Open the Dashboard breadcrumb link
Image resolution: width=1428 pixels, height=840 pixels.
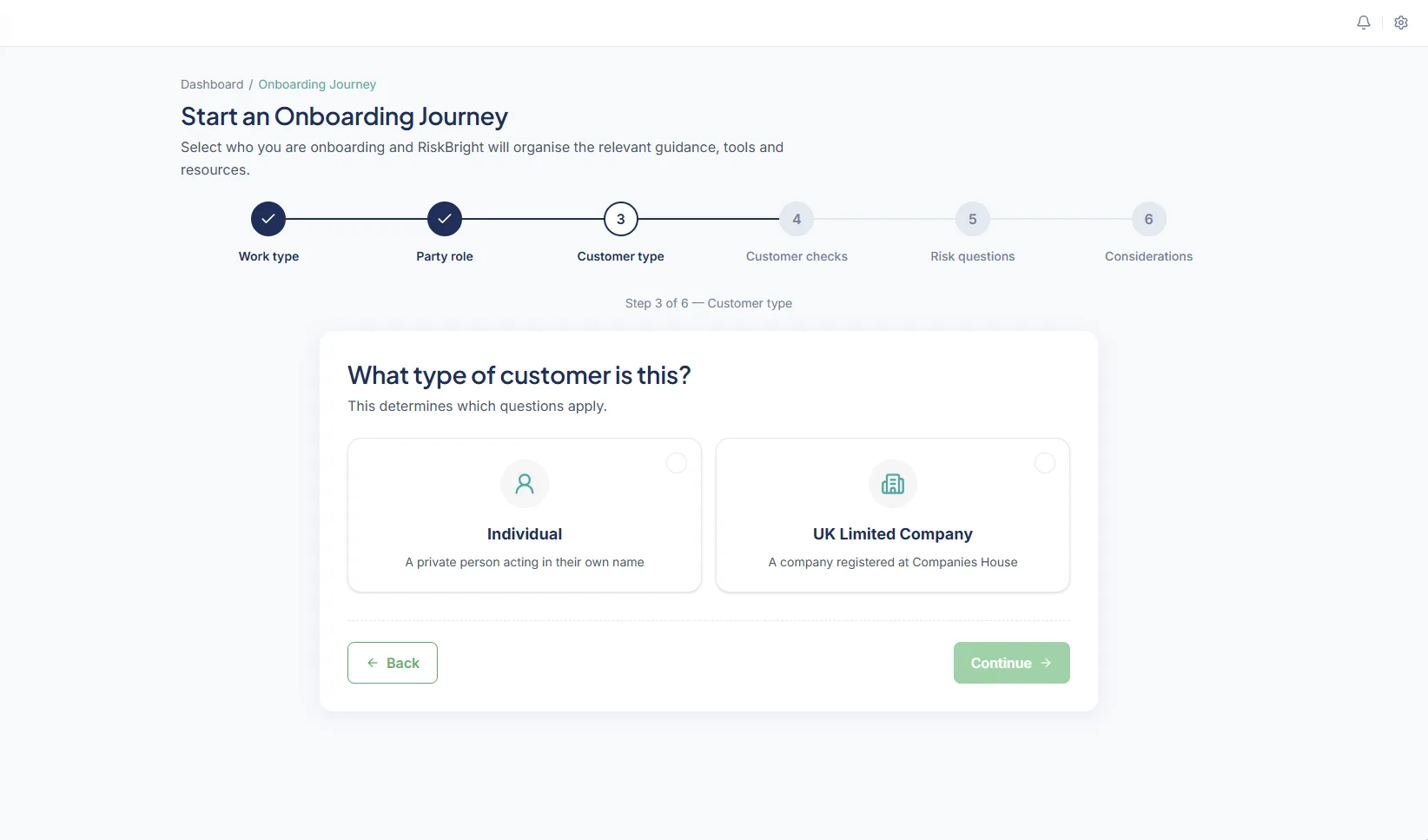click(212, 84)
